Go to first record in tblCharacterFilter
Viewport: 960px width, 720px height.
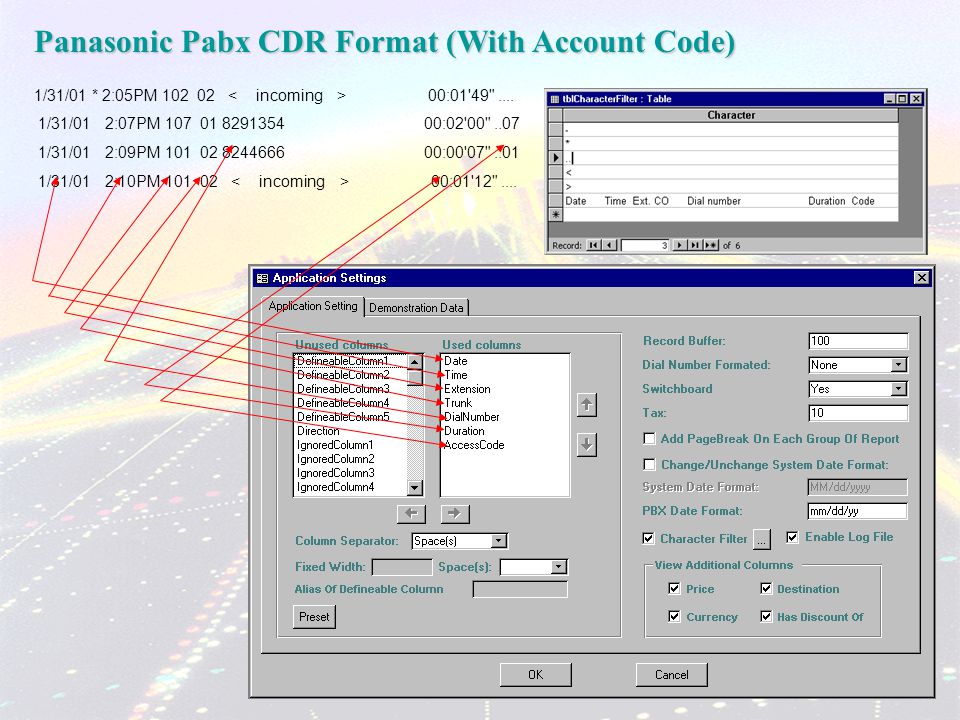pyautogui.click(x=593, y=245)
